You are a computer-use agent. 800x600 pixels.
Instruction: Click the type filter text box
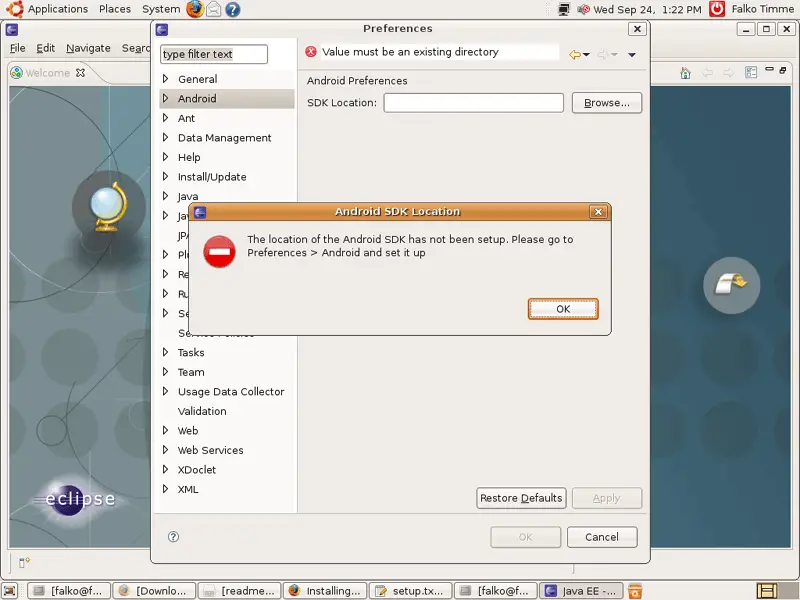pyautogui.click(x=214, y=54)
